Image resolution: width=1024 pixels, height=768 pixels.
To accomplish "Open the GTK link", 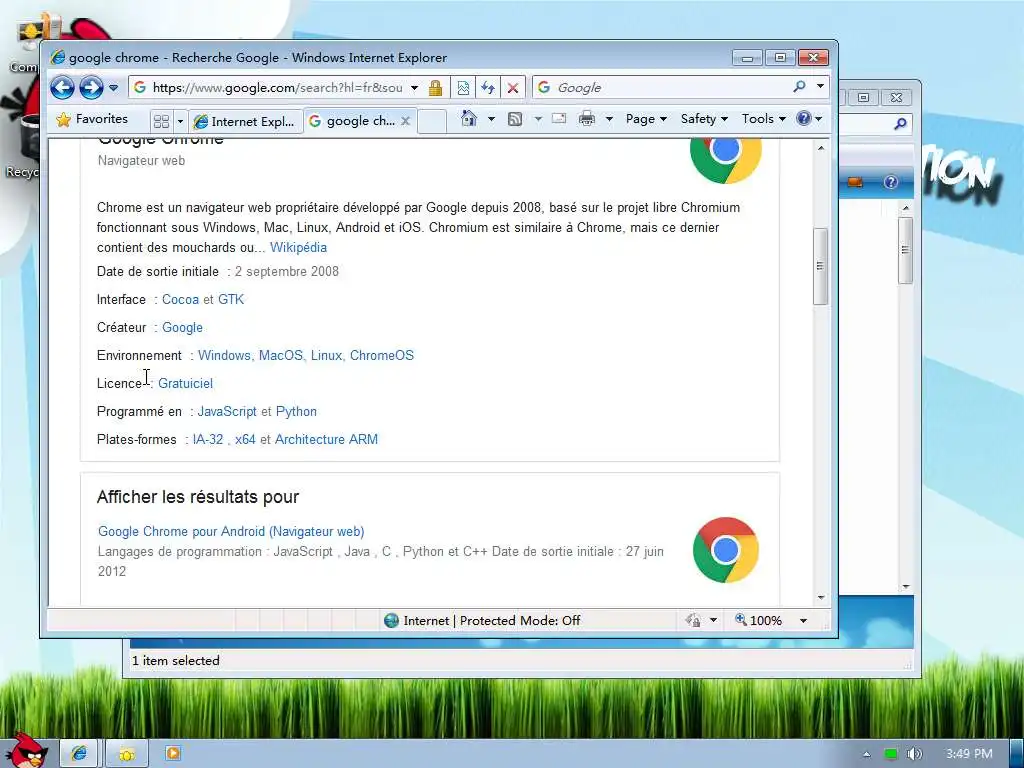I will (231, 300).
